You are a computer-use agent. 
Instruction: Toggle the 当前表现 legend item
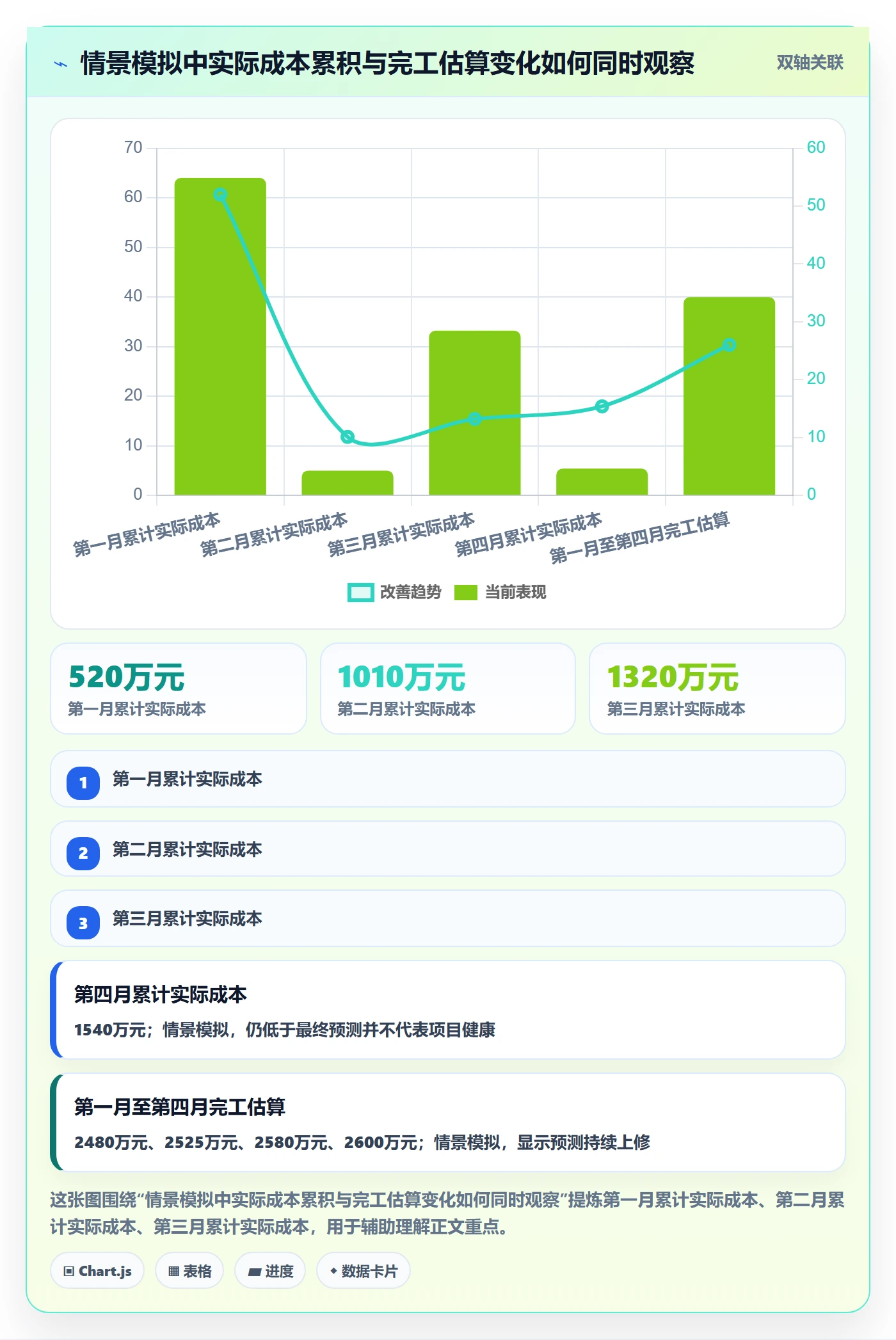[x=500, y=593]
